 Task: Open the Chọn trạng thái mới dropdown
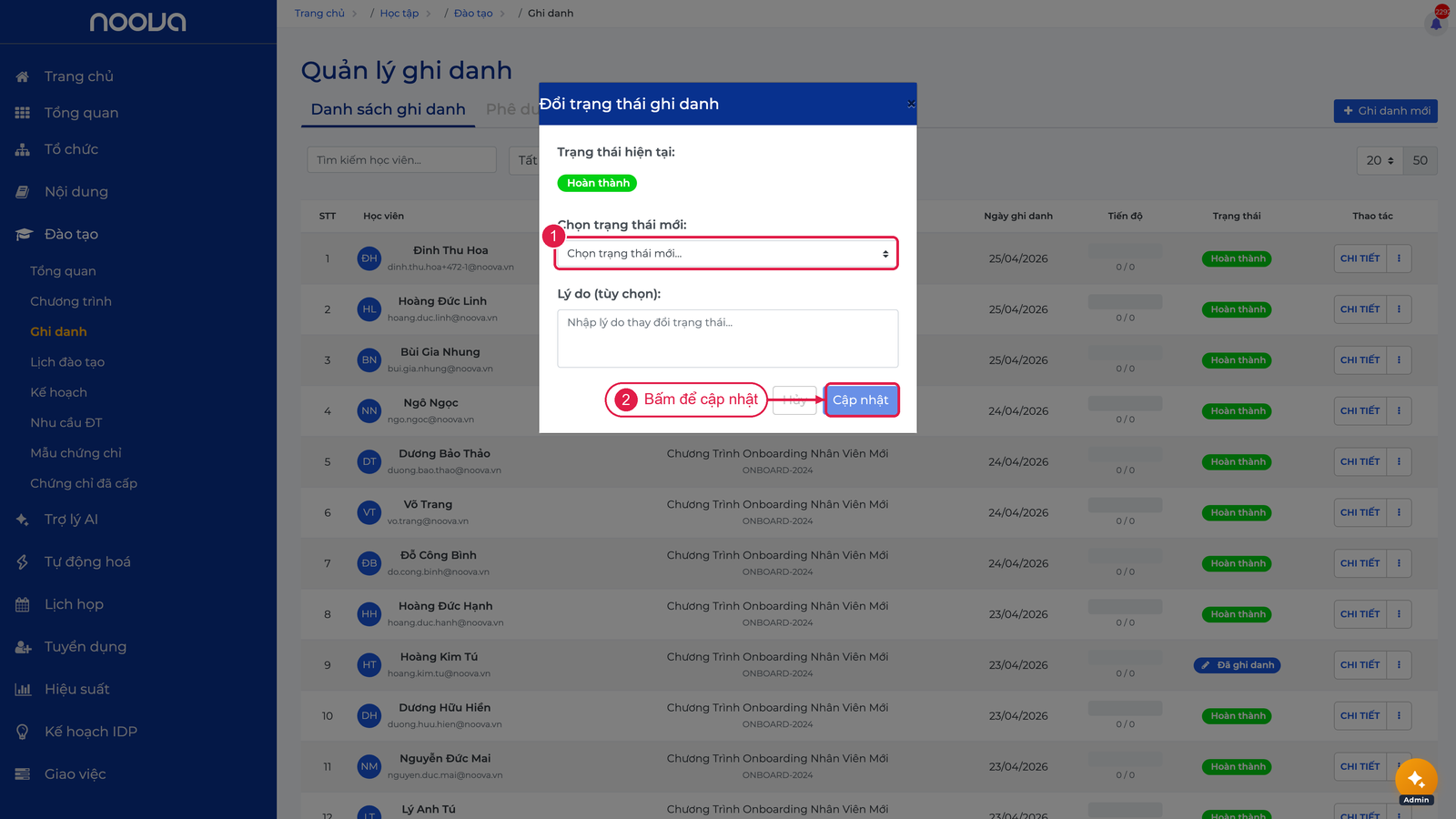[x=726, y=253]
